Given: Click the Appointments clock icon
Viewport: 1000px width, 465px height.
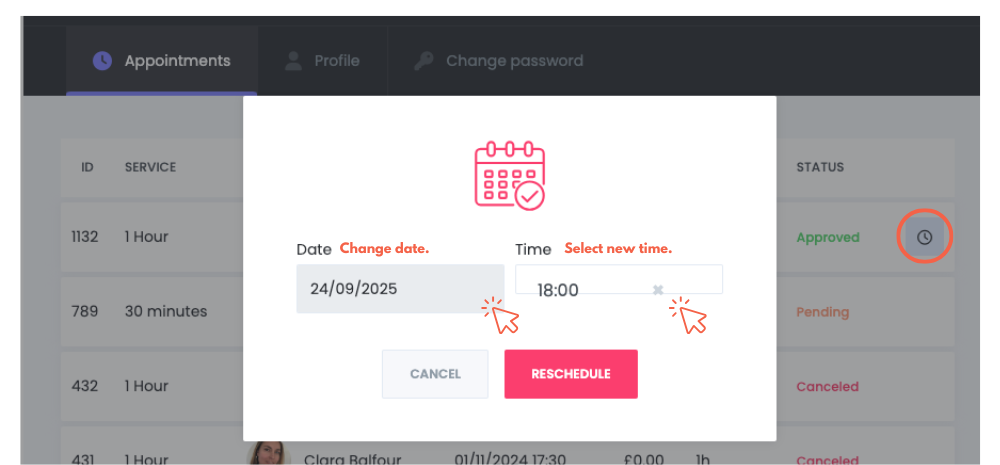Looking at the screenshot, I should pos(102,61).
